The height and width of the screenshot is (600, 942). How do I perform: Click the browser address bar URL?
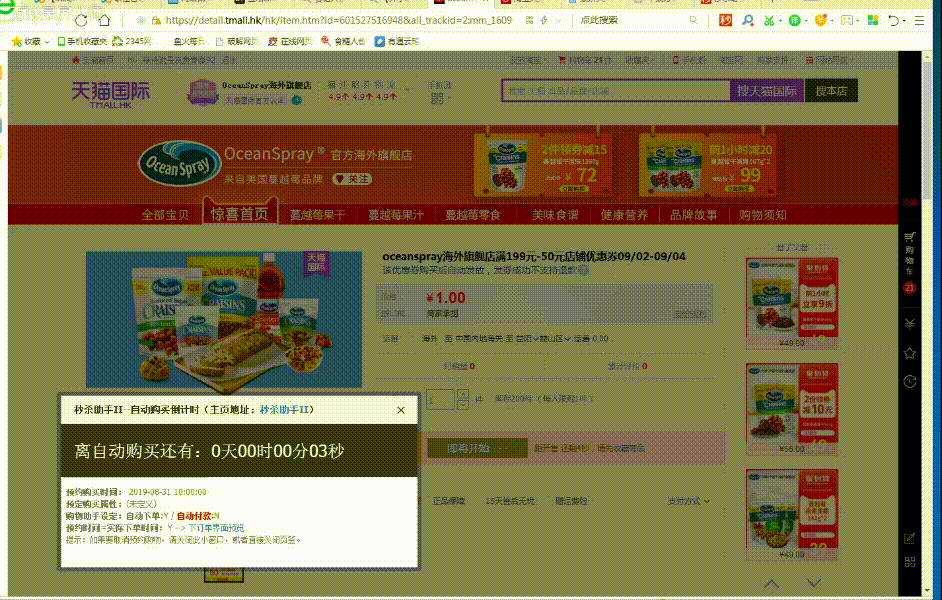tap(338, 20)
